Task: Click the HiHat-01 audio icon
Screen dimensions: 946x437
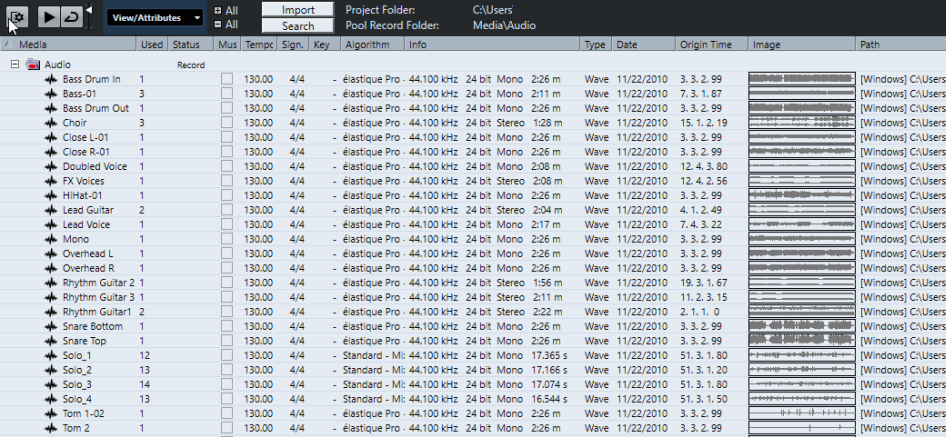Action: tap(51, 196)
